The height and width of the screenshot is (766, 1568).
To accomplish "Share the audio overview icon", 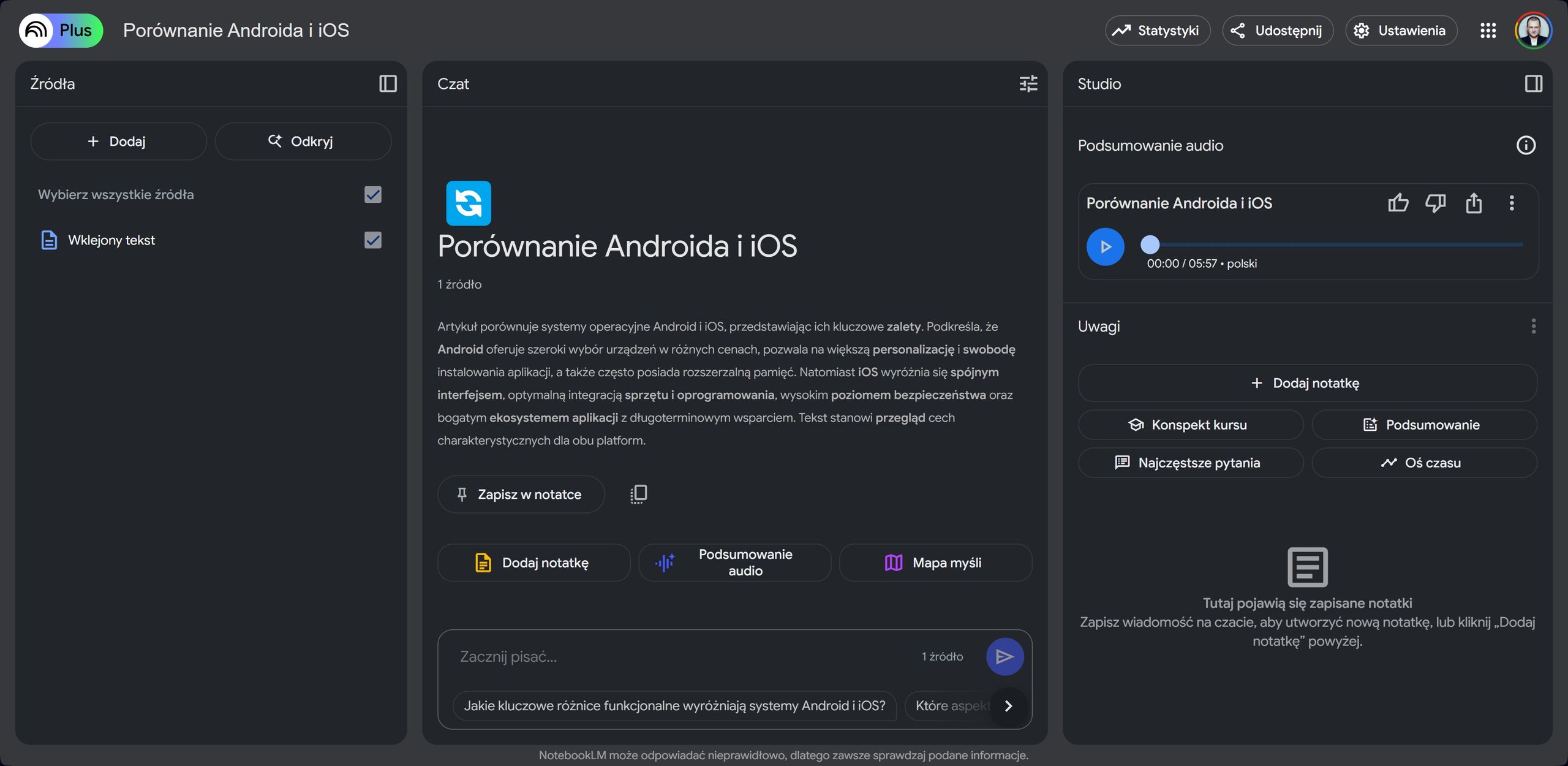I will click(x=1474, y=203).
